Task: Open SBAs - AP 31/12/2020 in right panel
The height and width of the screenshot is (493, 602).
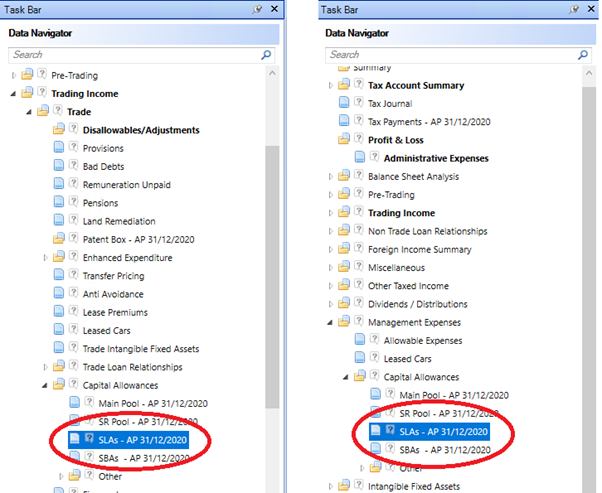Action: pyautogui.click(x=445, y=450)
